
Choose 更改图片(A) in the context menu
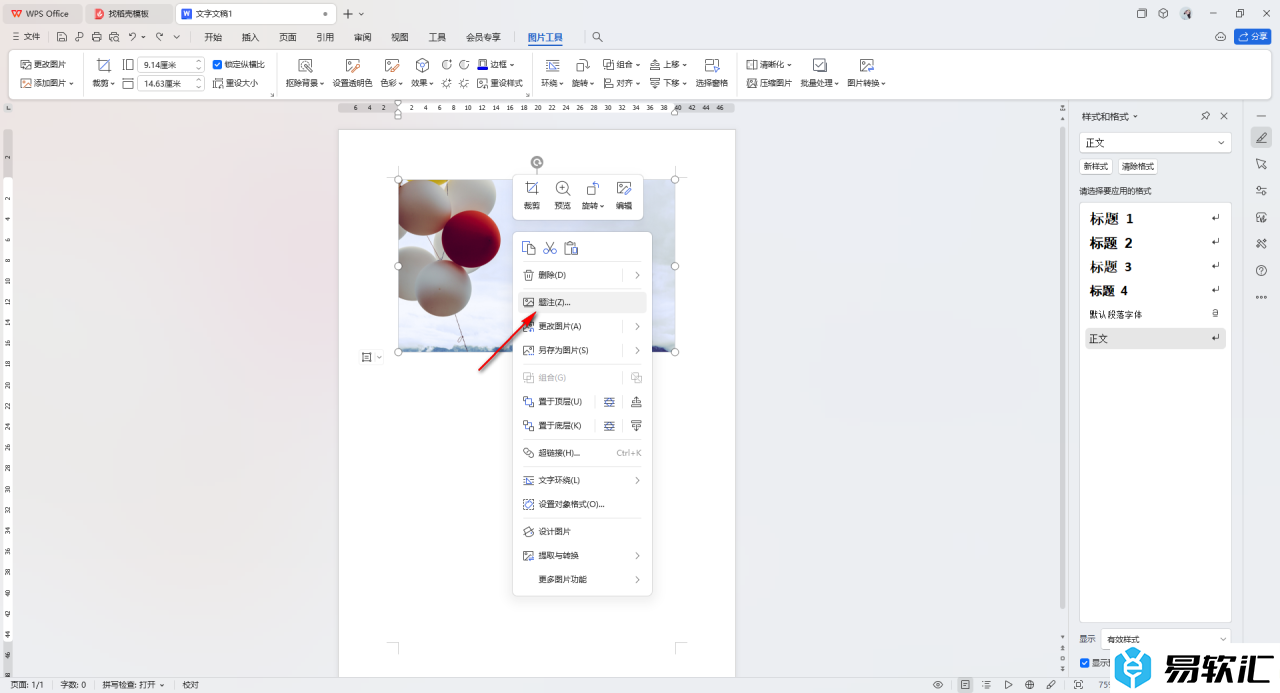point(582,326)
